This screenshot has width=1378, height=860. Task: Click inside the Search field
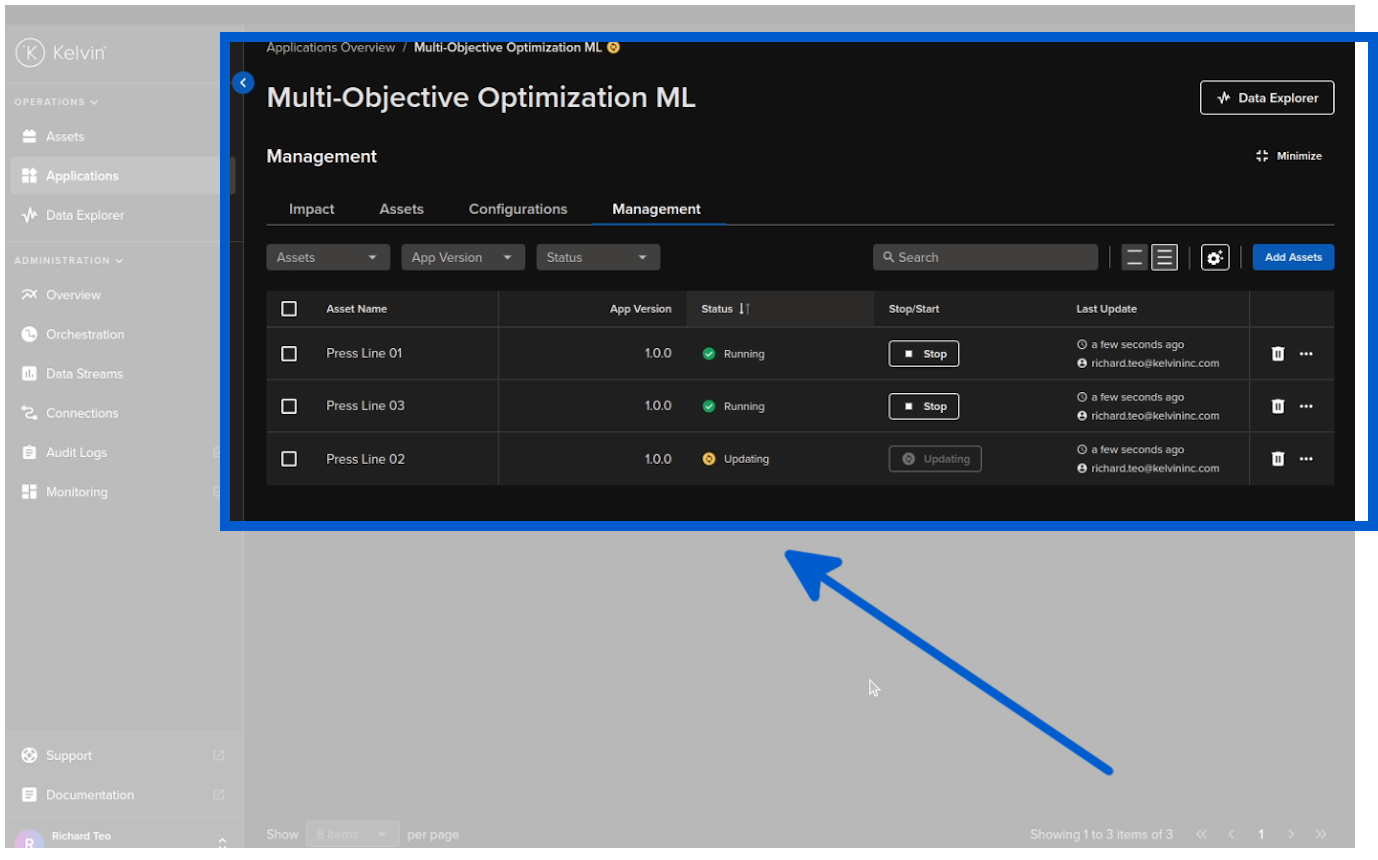click(x=985, y=257)
